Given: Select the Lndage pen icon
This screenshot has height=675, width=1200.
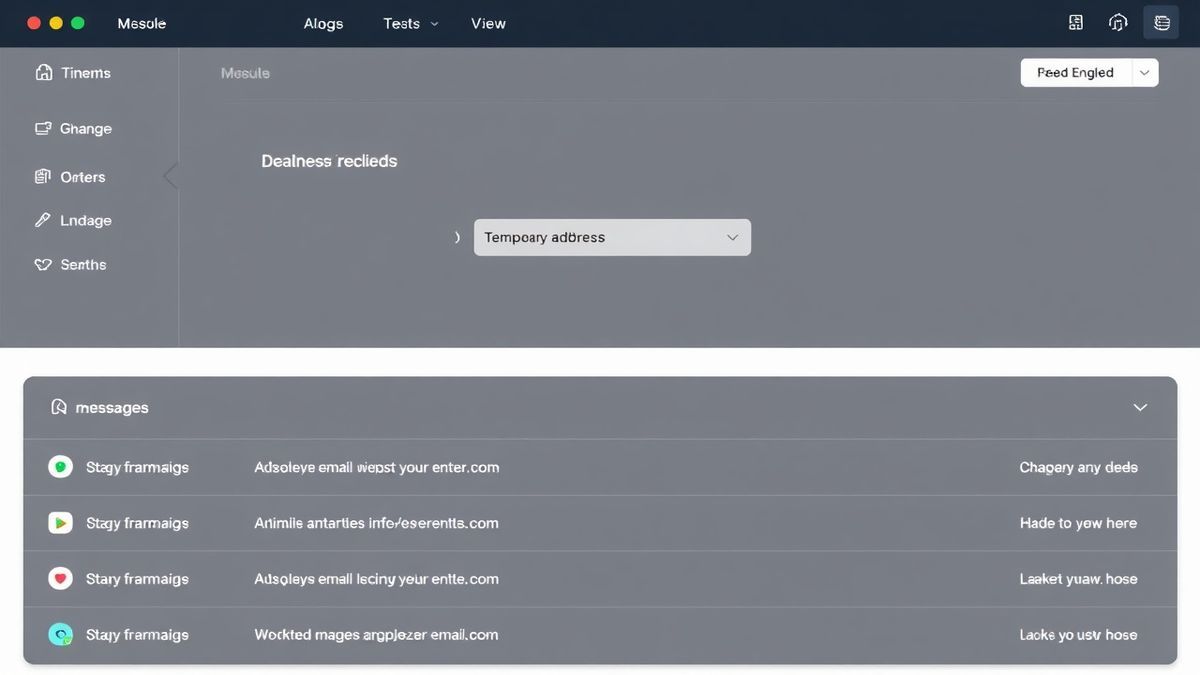Looking at the screenshot, I should 42,220.
